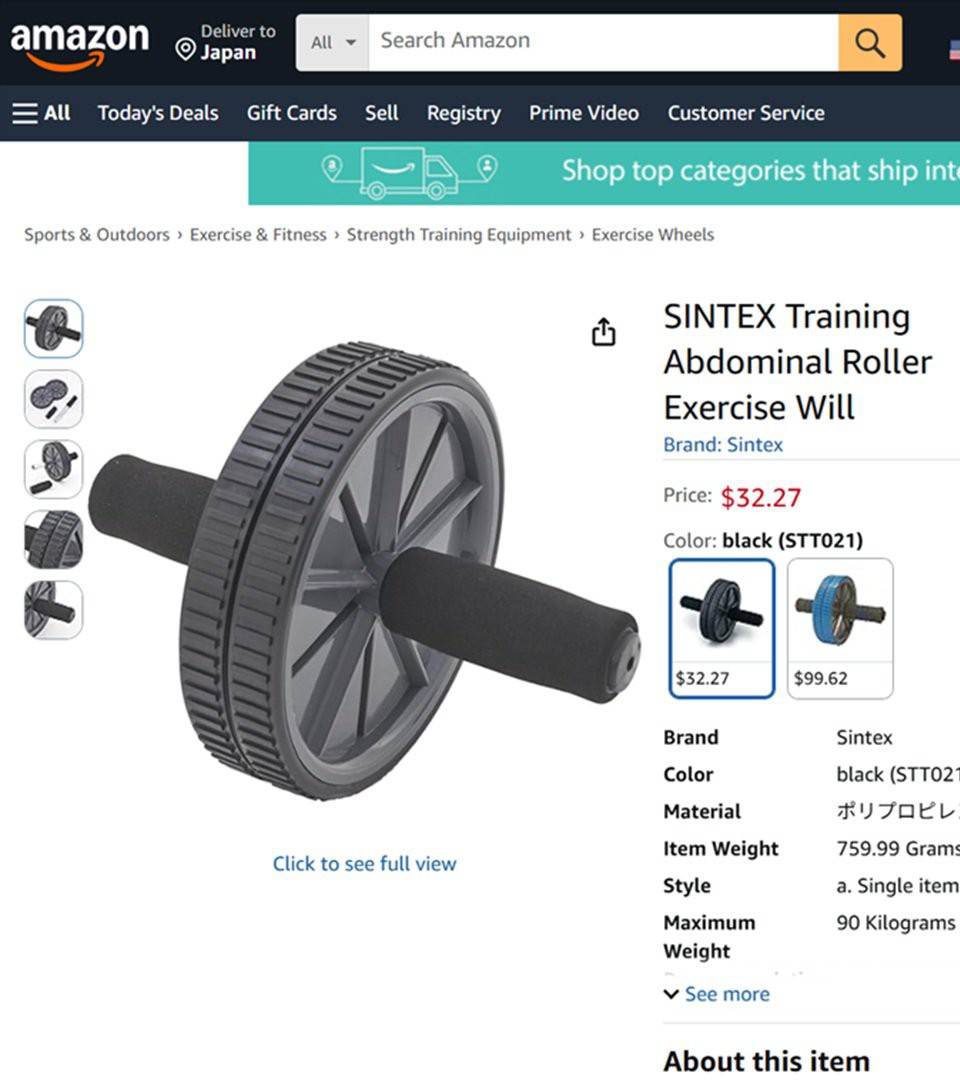Expand See more product details
The height and width of the screenshot is (1080, 960).
coord(717,994)
